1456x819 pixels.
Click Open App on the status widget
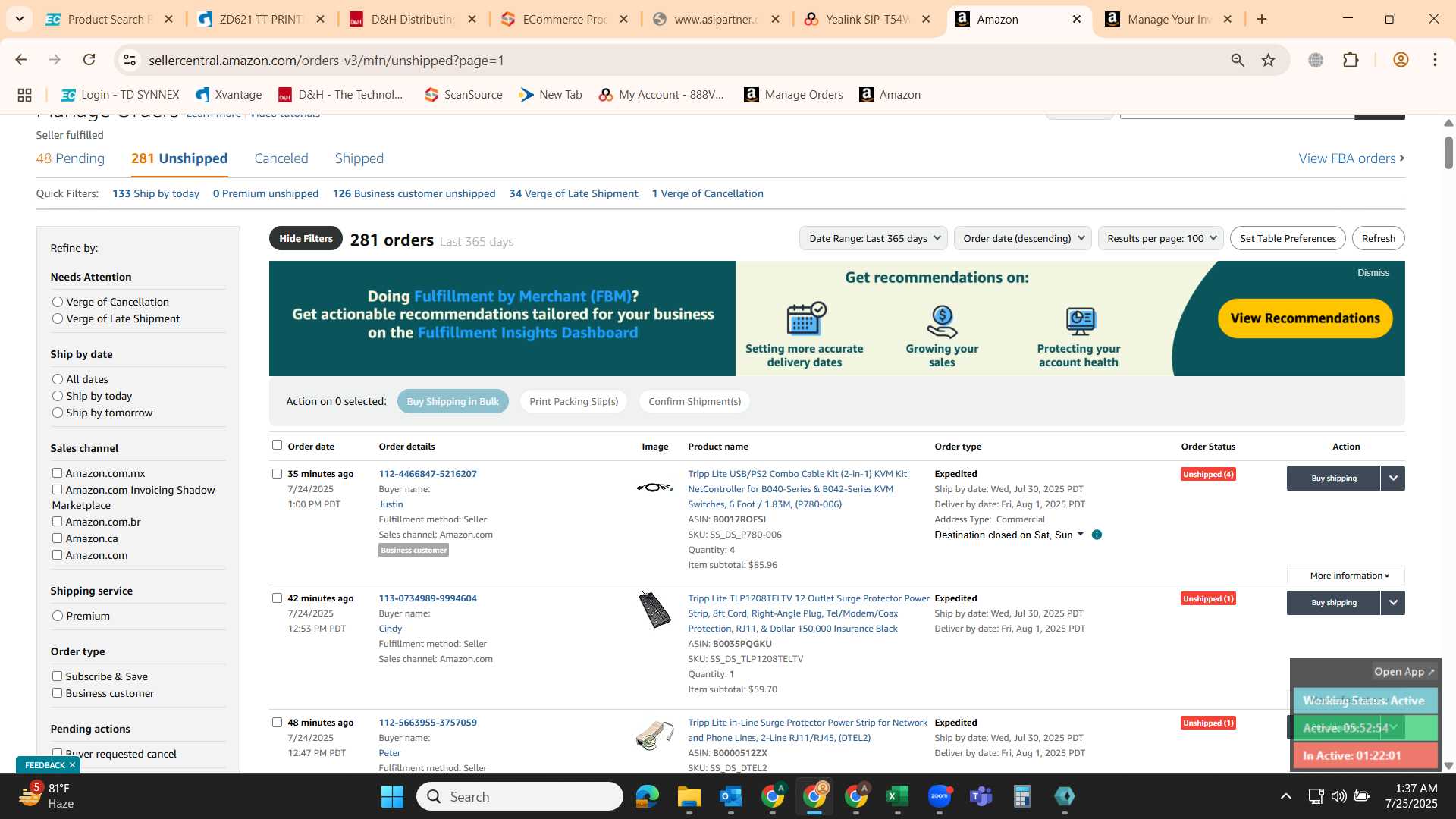pos(1404,672)
